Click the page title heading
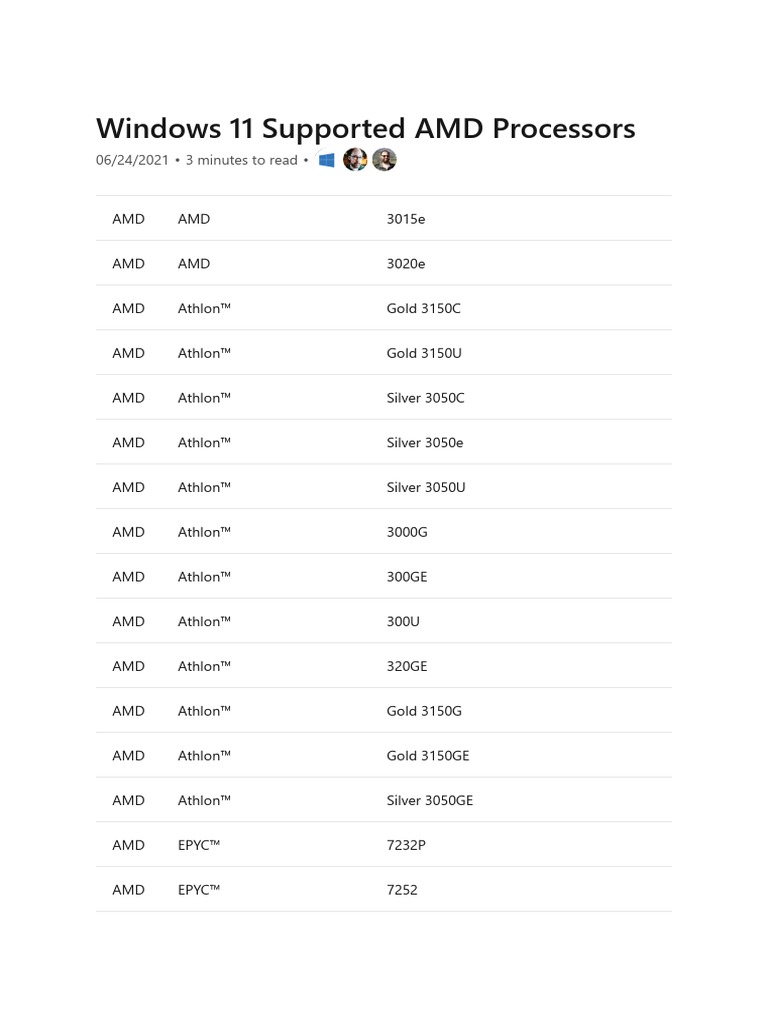Viewport: 768px width, 1024px height. point(365,128)
